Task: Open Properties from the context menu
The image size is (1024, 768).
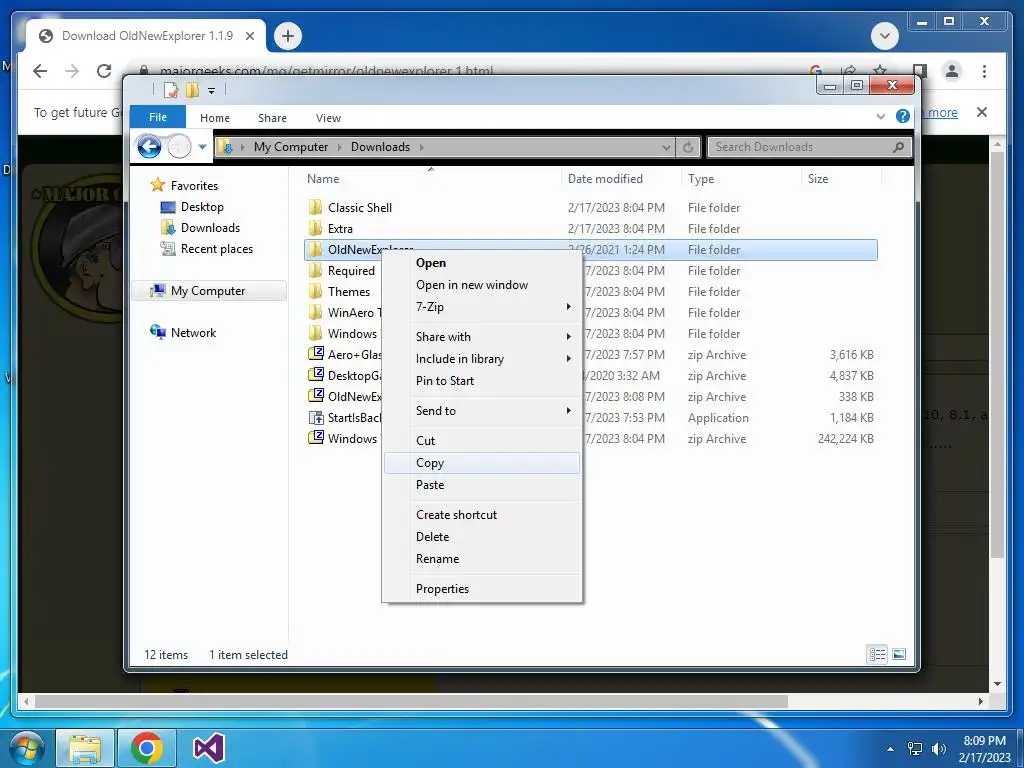Action: (482, 589)
